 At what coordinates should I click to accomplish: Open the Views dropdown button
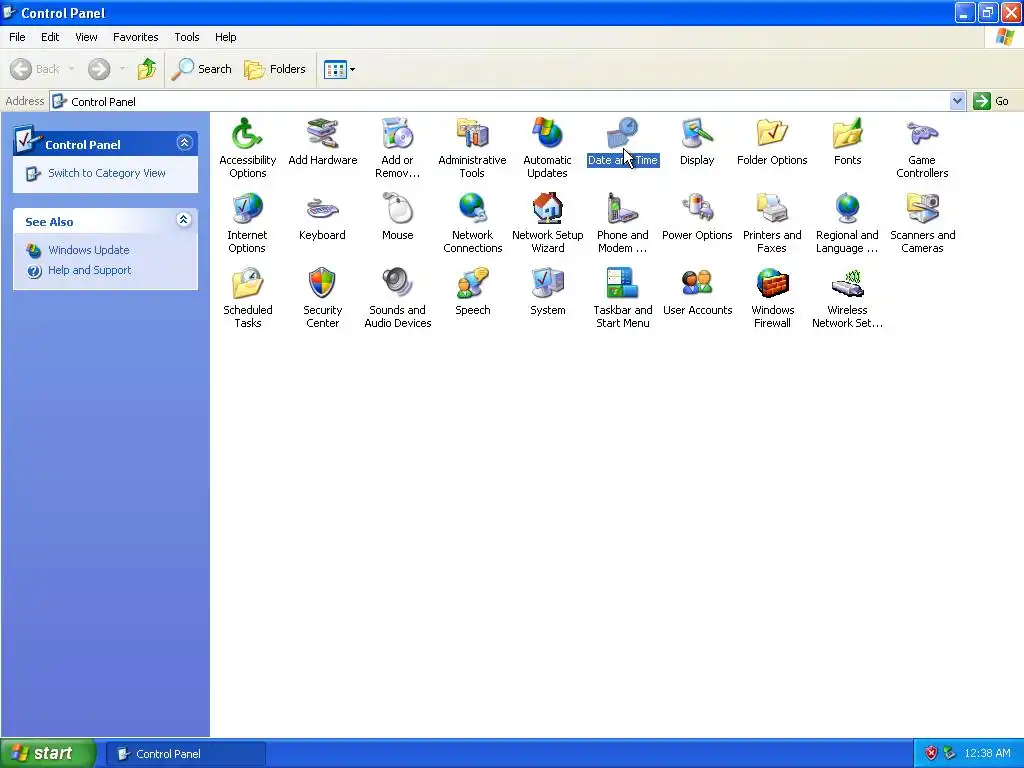[x=340, y=69]
